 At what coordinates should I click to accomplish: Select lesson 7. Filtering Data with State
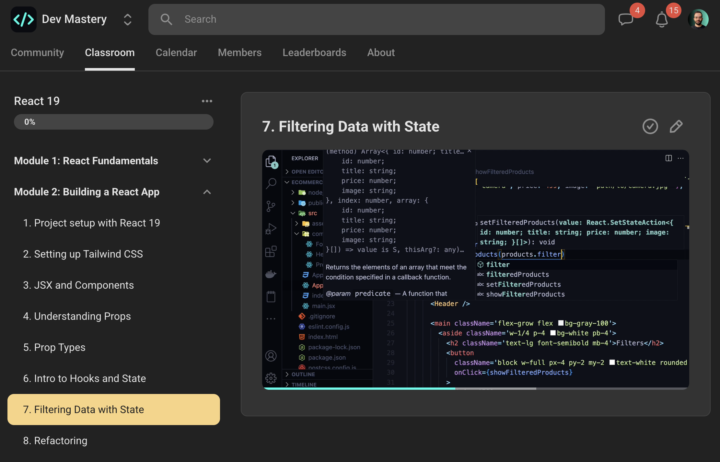[113, 409]
